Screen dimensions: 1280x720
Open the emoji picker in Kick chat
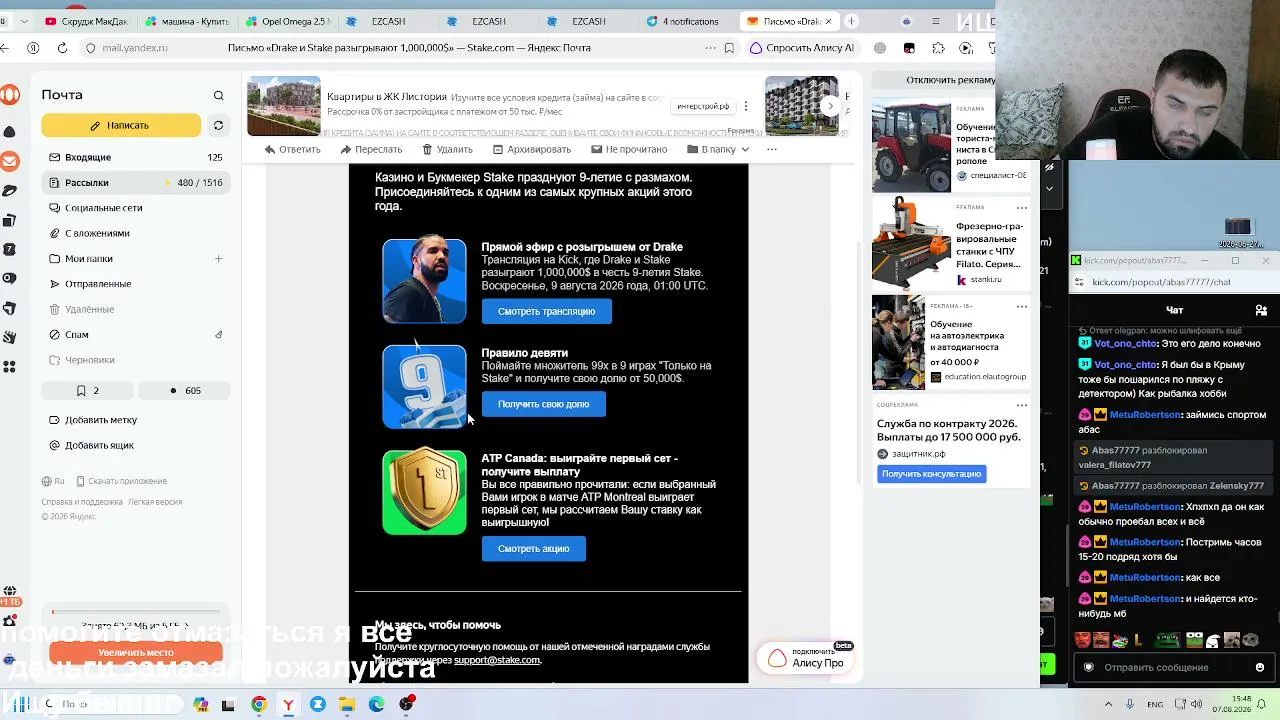tap(1259, 667)
